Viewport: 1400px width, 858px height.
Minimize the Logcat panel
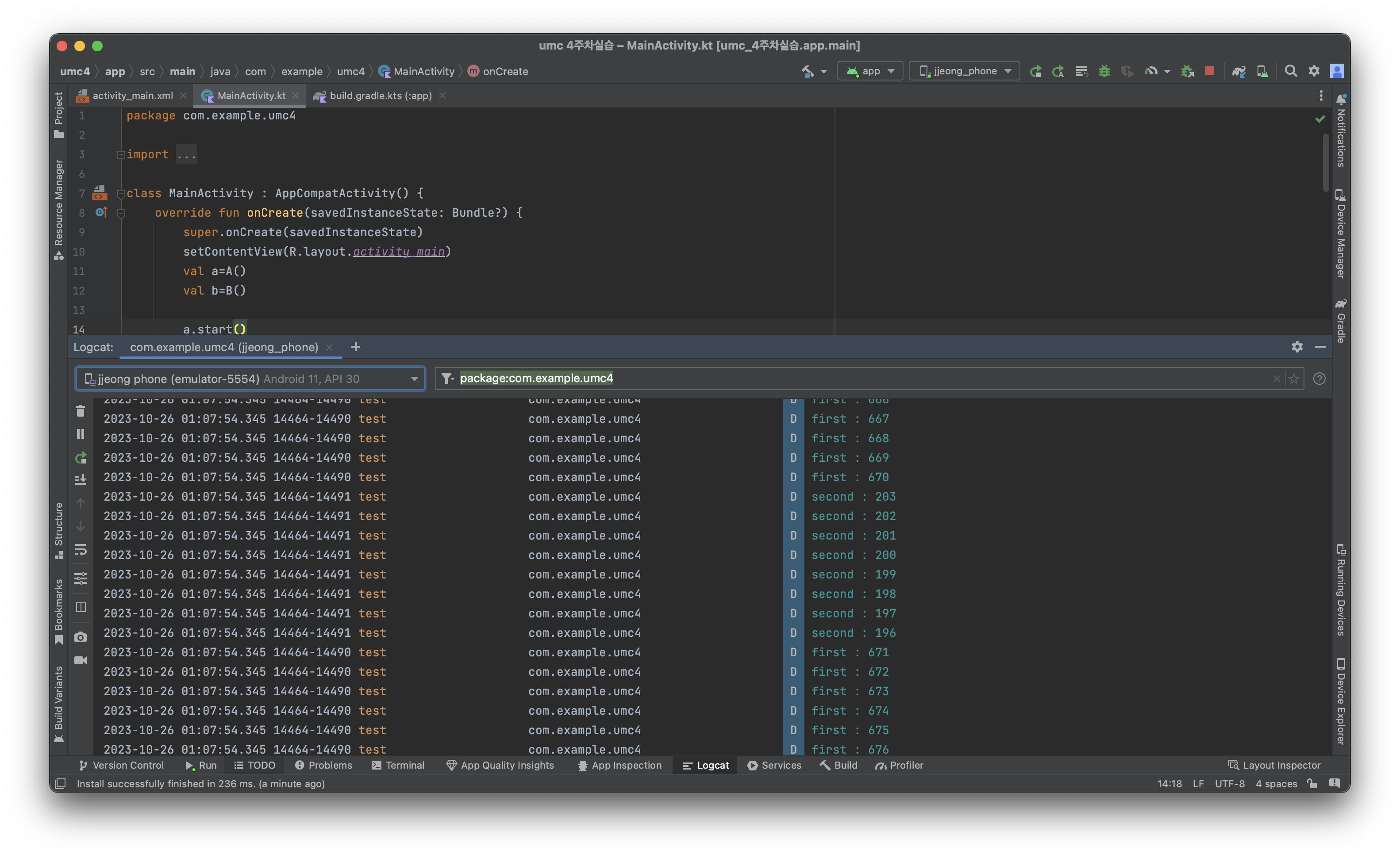pyautogui.click(x=1320, y=346)
